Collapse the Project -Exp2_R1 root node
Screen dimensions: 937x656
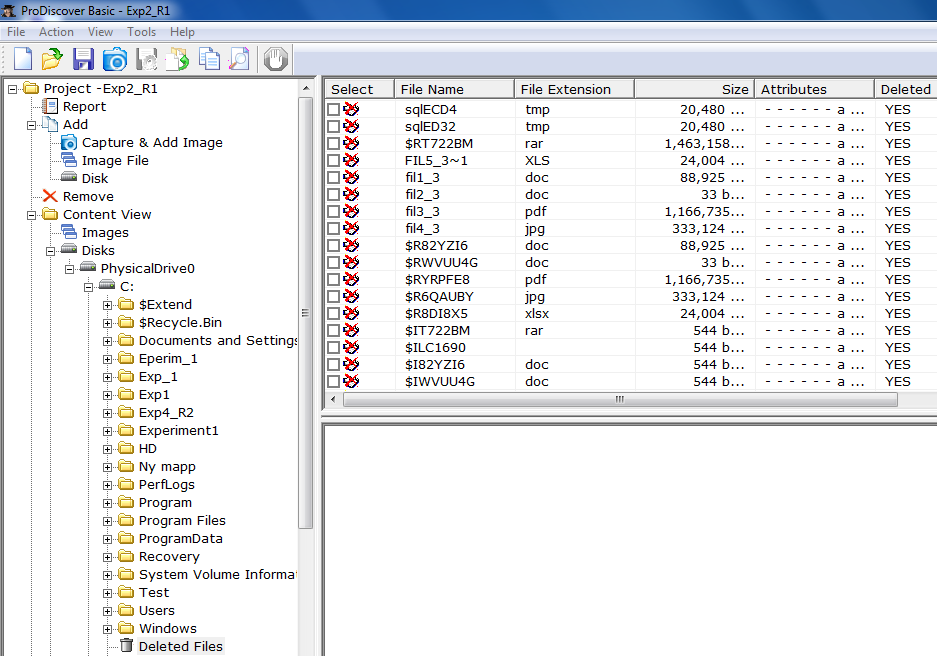[12, 89]
